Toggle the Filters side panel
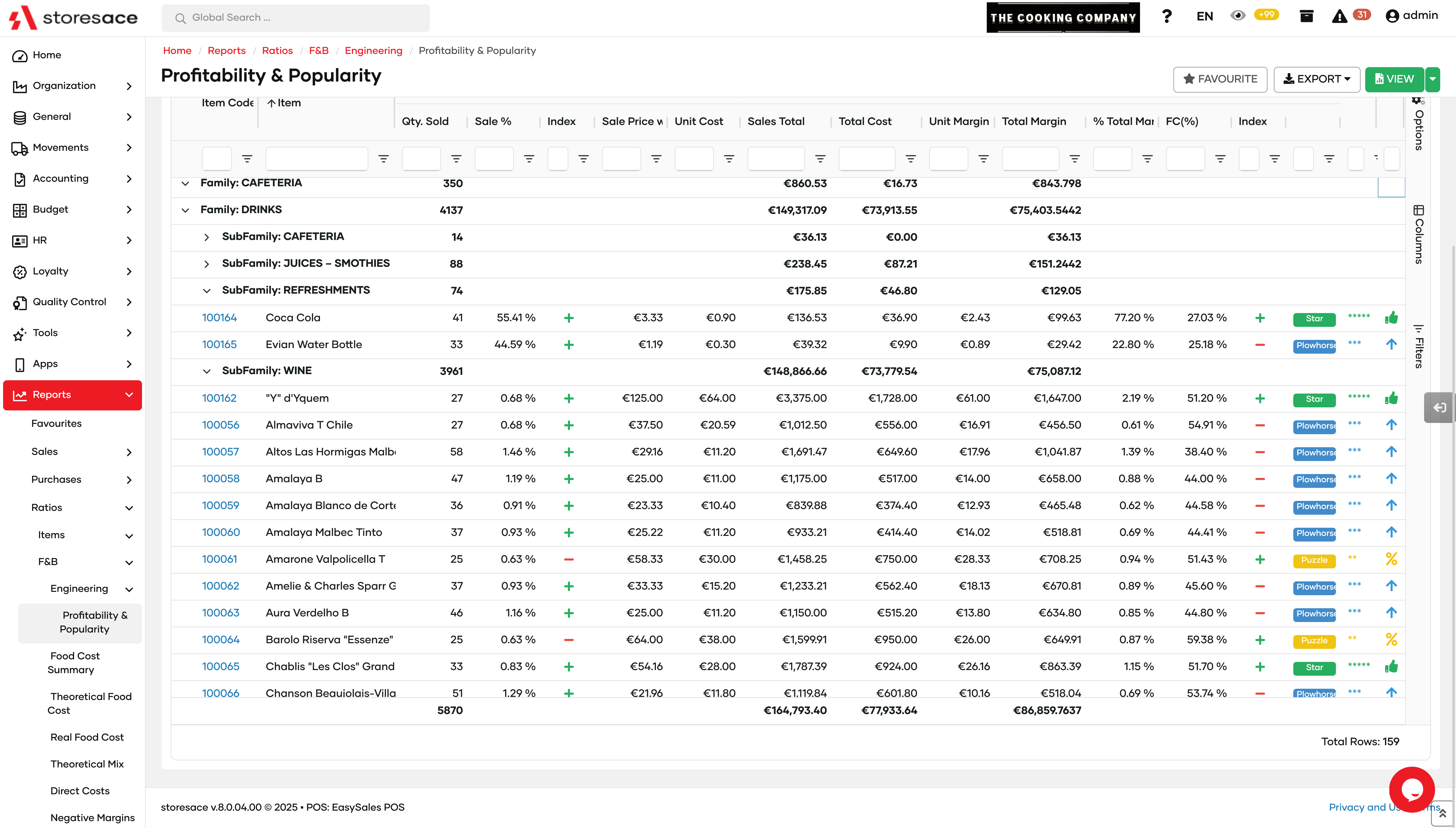 click(1418, 346)
